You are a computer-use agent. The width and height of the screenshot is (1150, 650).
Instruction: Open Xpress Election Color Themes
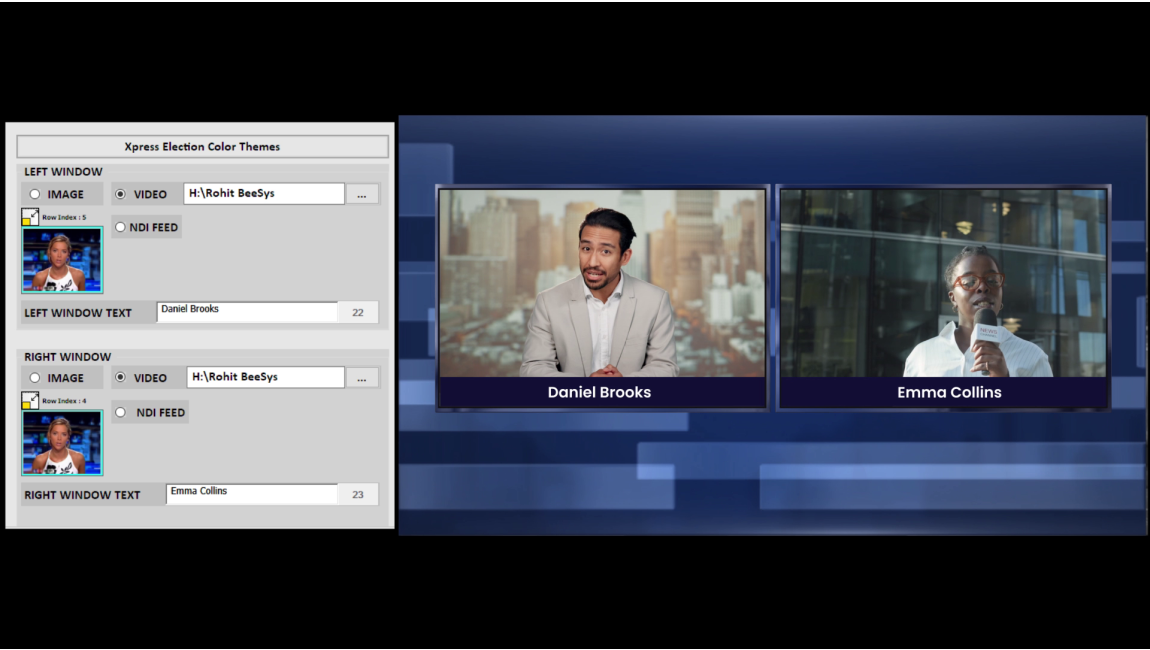[202, 147]
